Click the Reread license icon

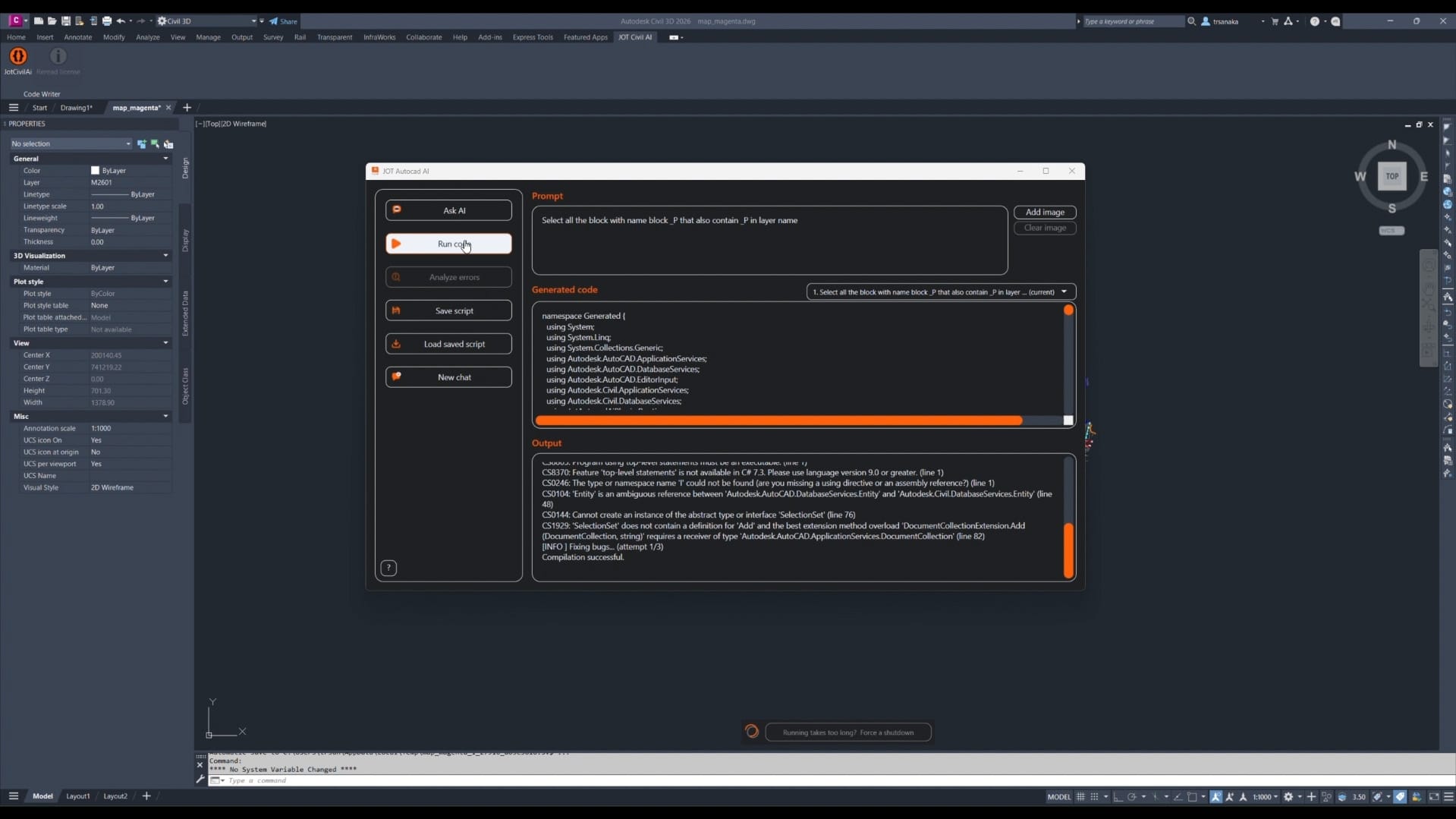pyautogui.click(x=58, y=57)
